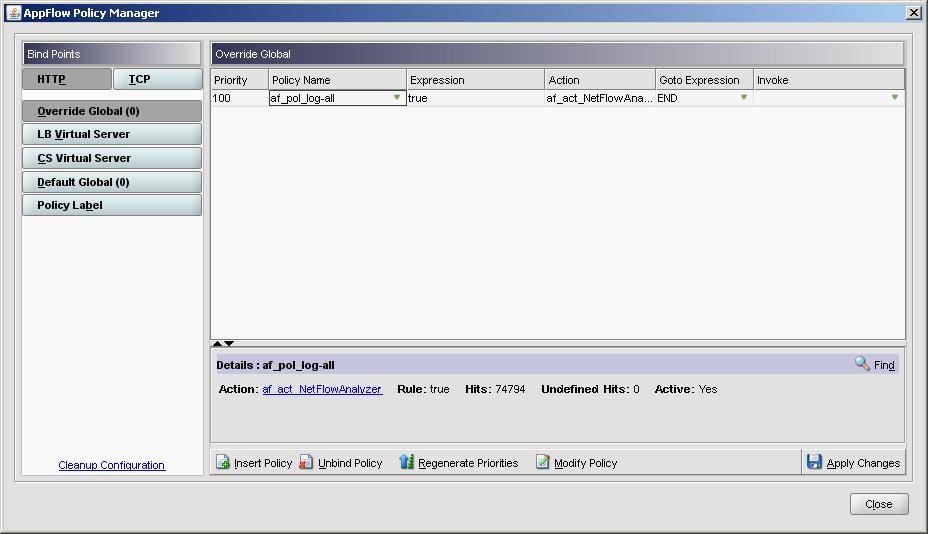
Task: Click the Java icon in title bar
Action: pyautogui.click(x=12, y=12)
